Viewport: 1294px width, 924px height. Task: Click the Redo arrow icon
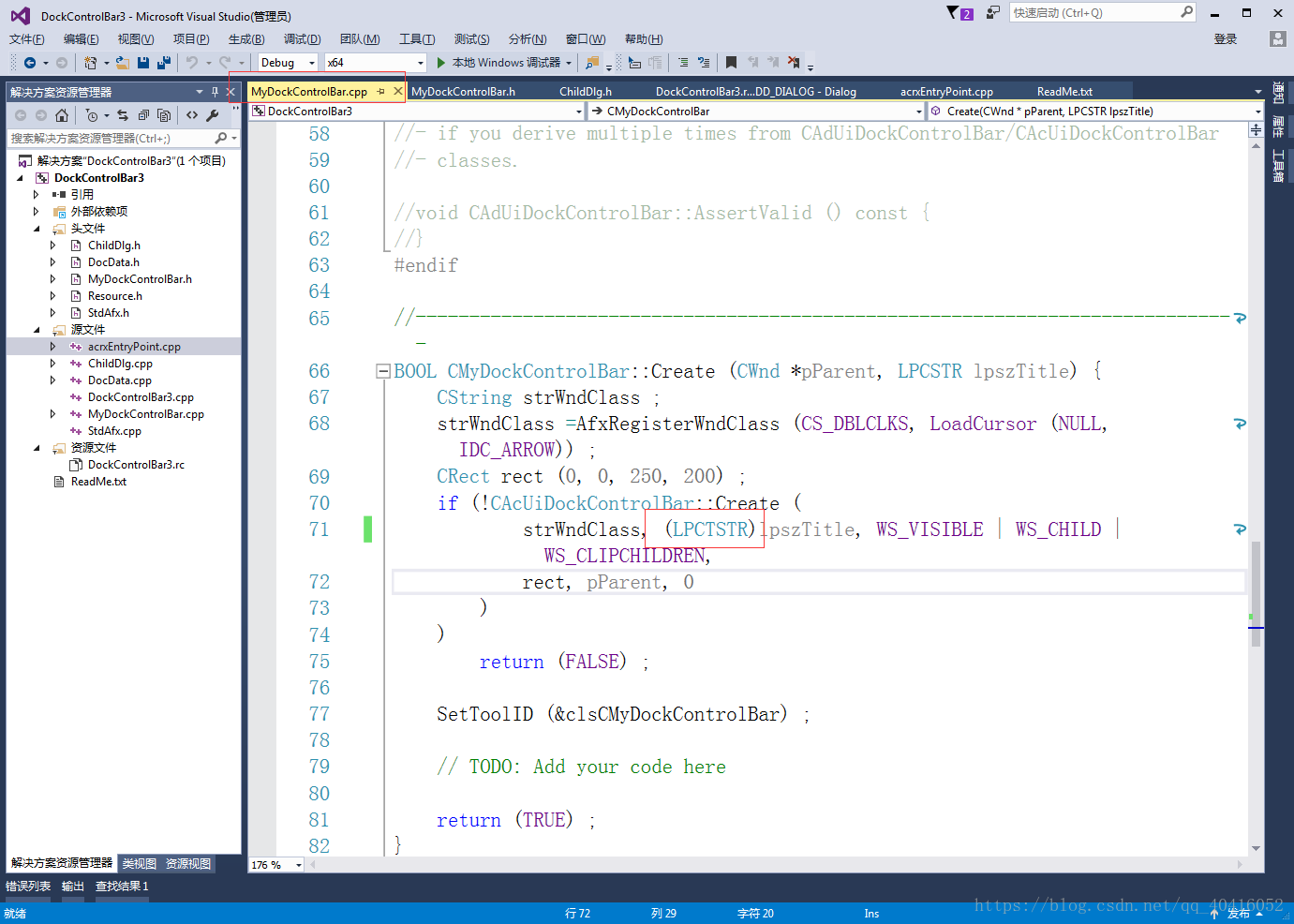click(225, 63)
